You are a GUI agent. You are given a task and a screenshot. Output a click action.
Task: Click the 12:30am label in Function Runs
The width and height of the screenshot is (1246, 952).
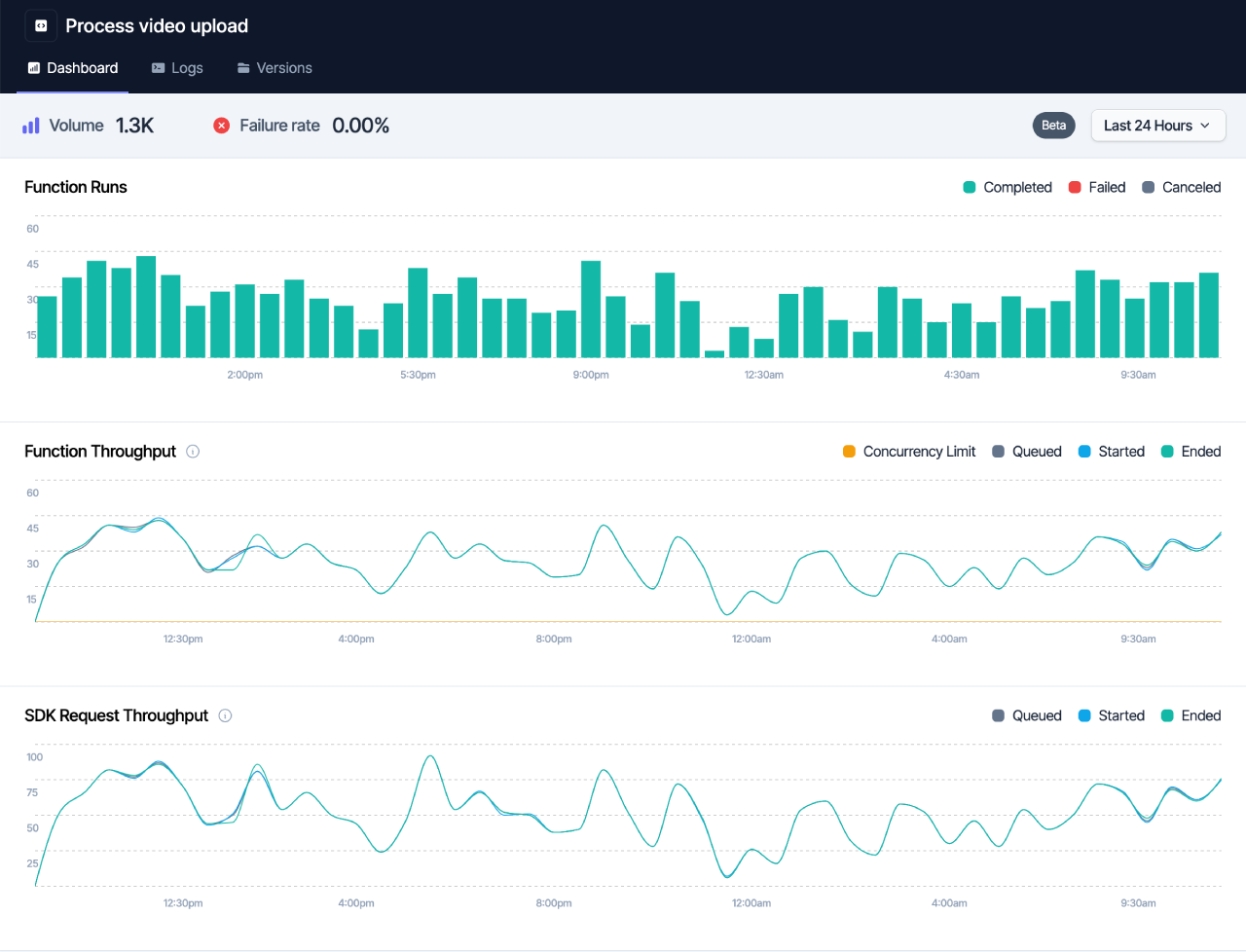(764, 375)
